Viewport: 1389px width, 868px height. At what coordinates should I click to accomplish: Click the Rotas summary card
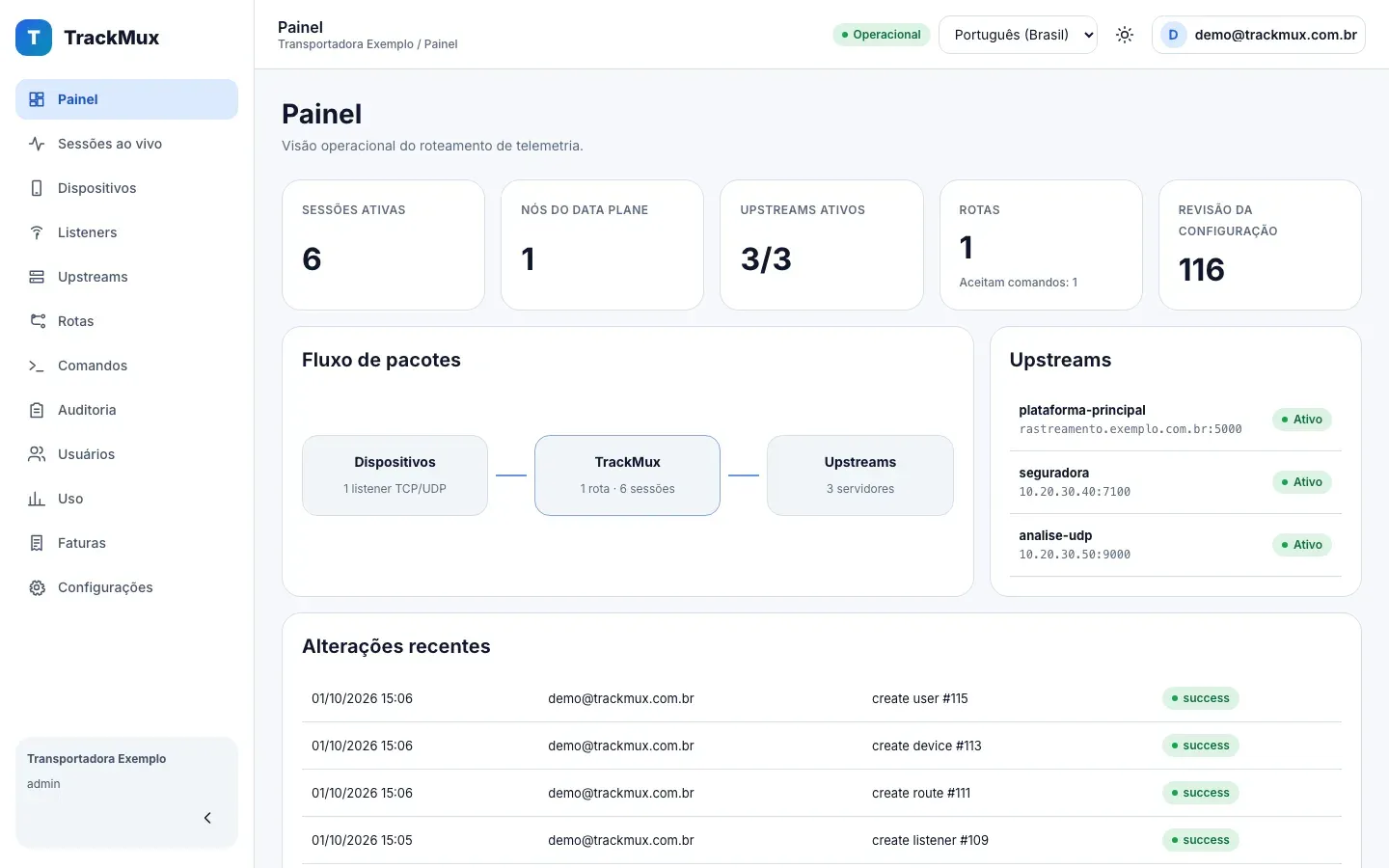pos(1041,245)
